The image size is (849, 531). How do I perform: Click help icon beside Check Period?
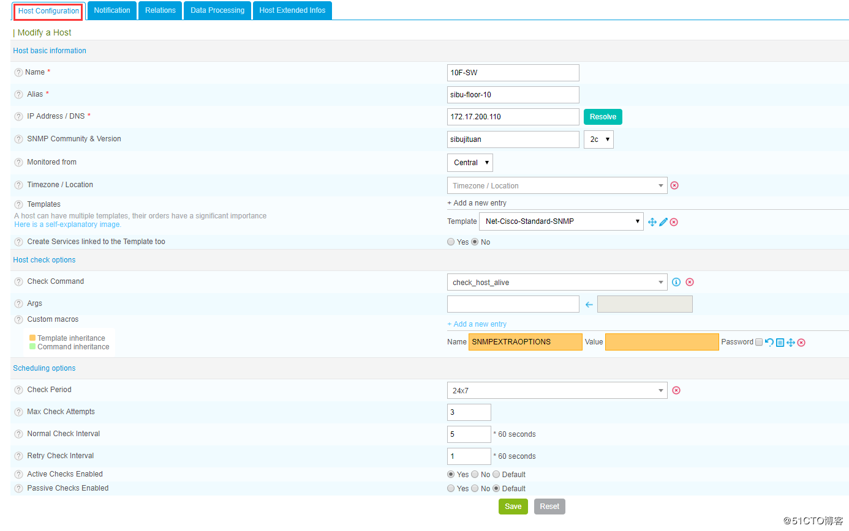tap(18, 390)
